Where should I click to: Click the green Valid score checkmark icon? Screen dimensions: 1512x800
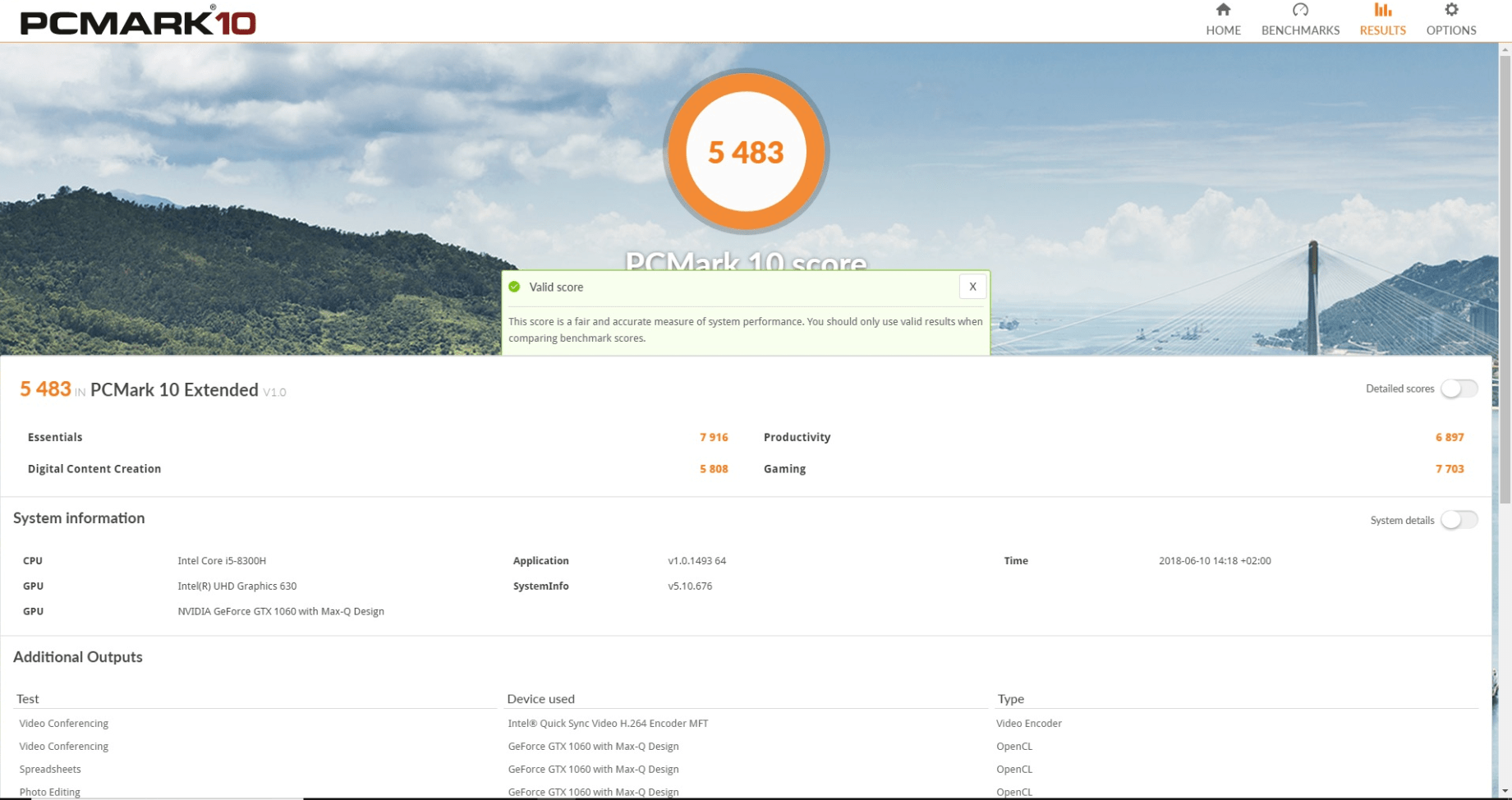[x=514, y=287]
